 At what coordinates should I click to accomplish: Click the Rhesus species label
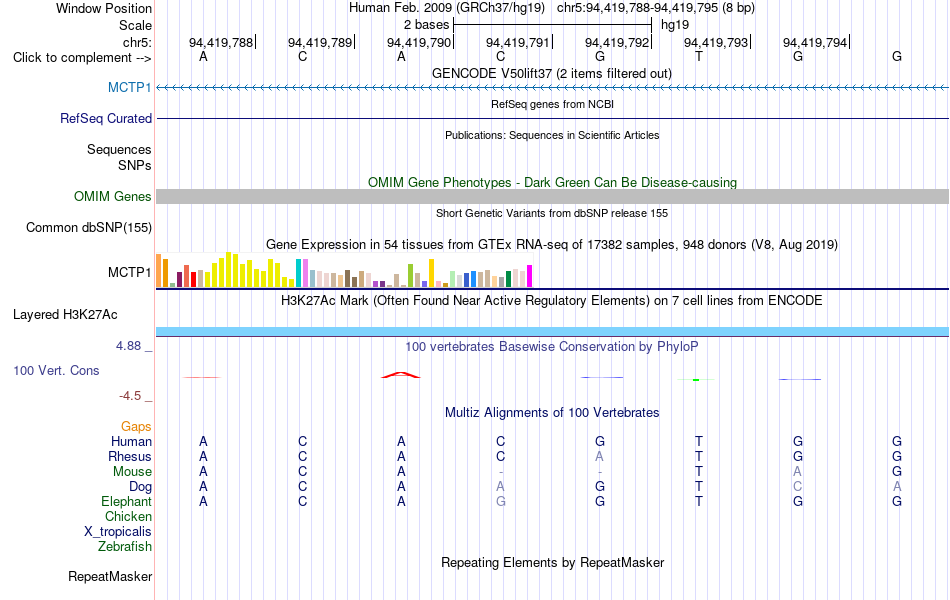[130, 456]
